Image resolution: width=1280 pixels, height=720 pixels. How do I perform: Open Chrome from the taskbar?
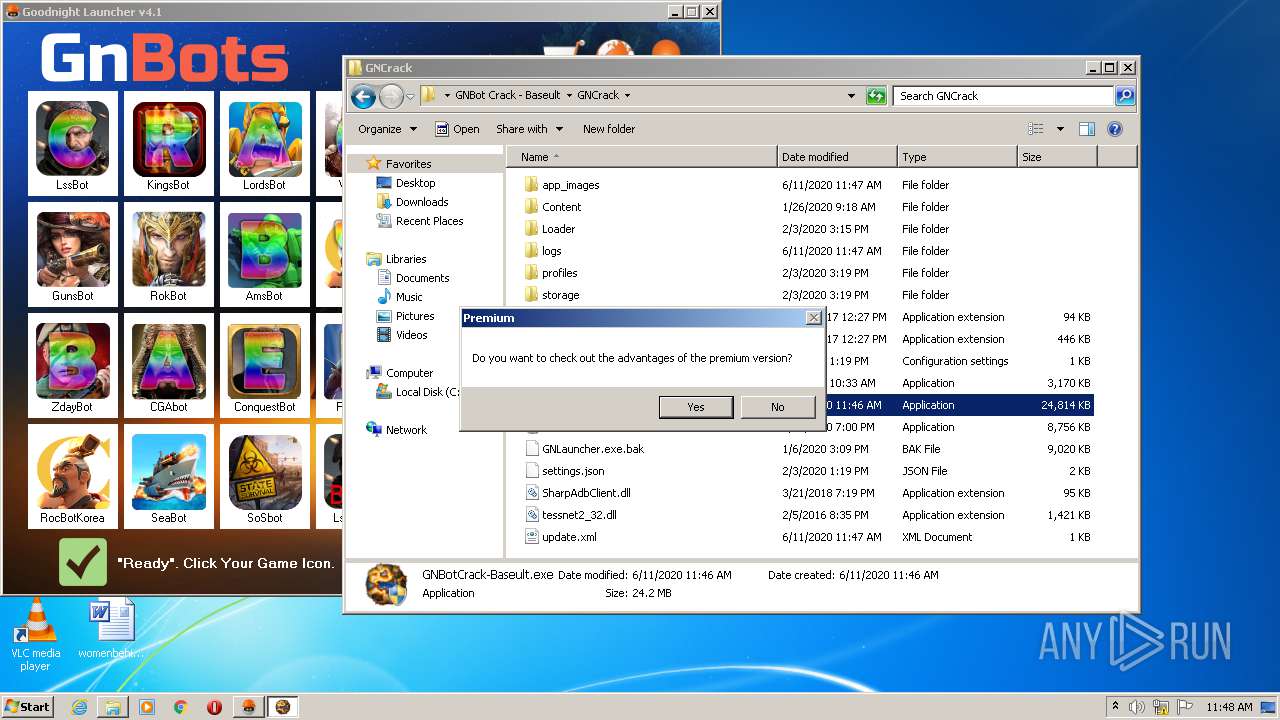click(180, 707)
